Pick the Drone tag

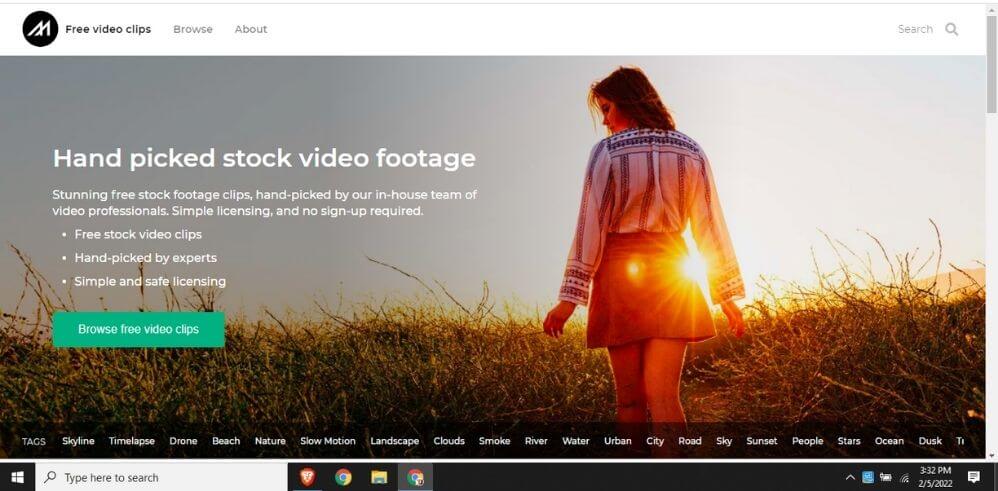pyautogui.click(x=183, y=441)
